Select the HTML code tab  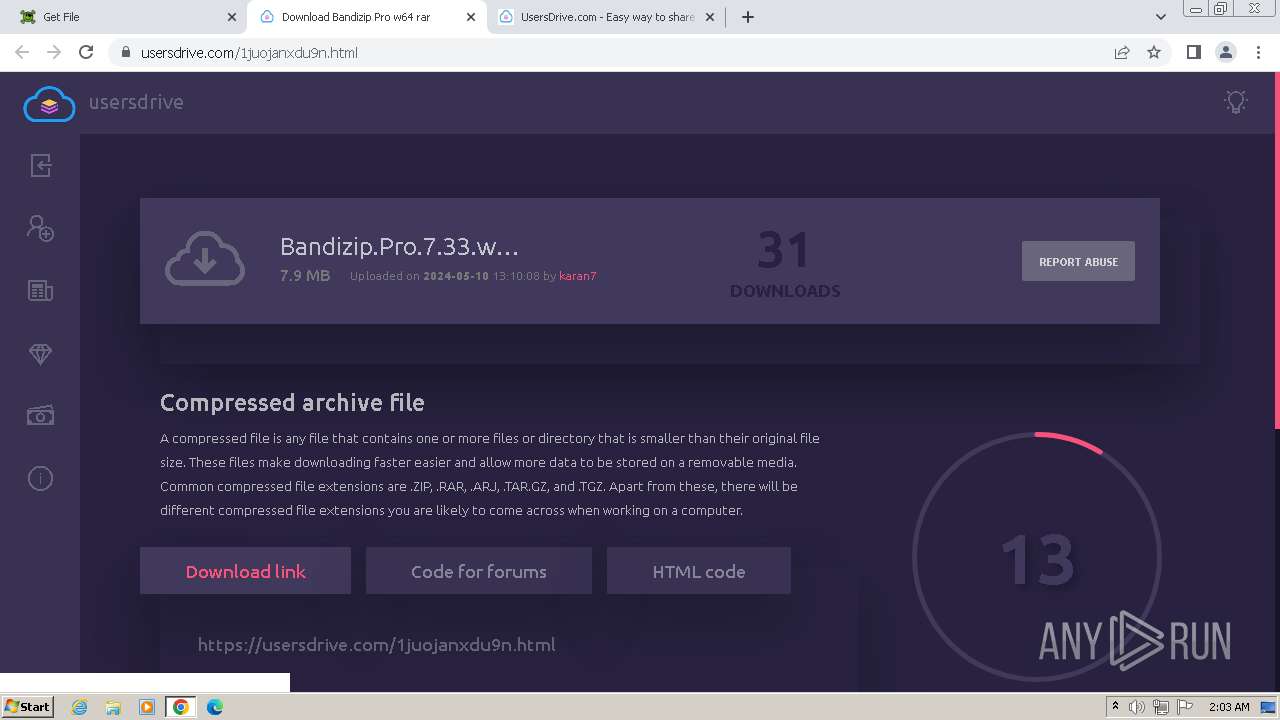coord(698,571)
